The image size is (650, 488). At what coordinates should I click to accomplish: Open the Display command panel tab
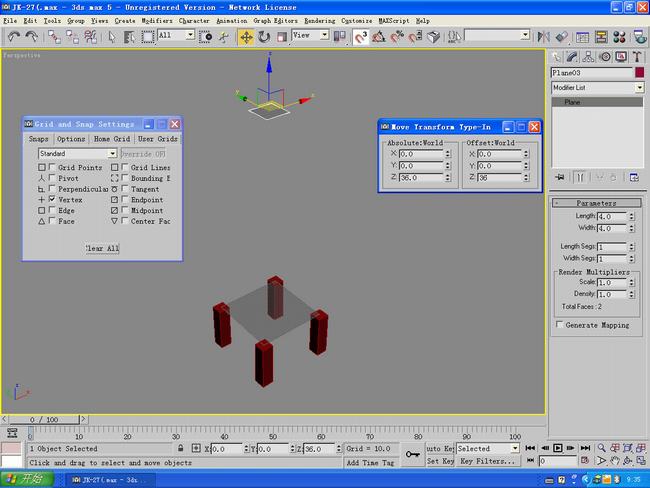(x=621, y=57)
